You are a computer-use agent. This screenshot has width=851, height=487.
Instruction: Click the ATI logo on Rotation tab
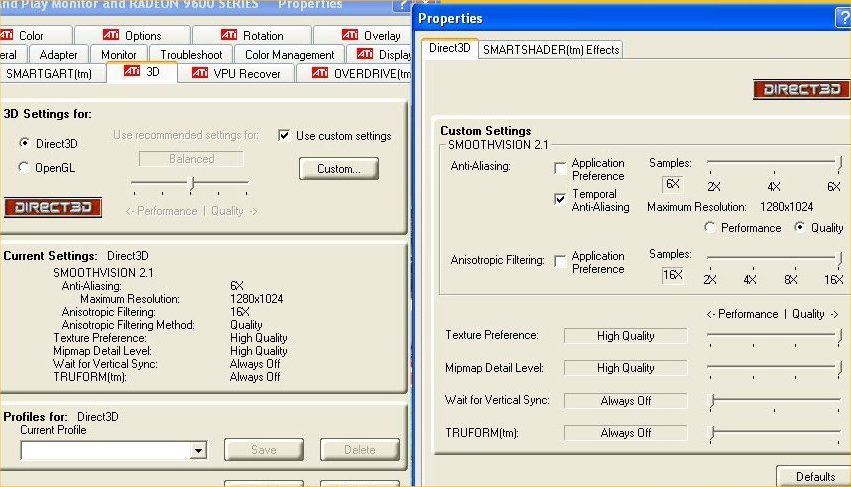[x=228, y=35]
